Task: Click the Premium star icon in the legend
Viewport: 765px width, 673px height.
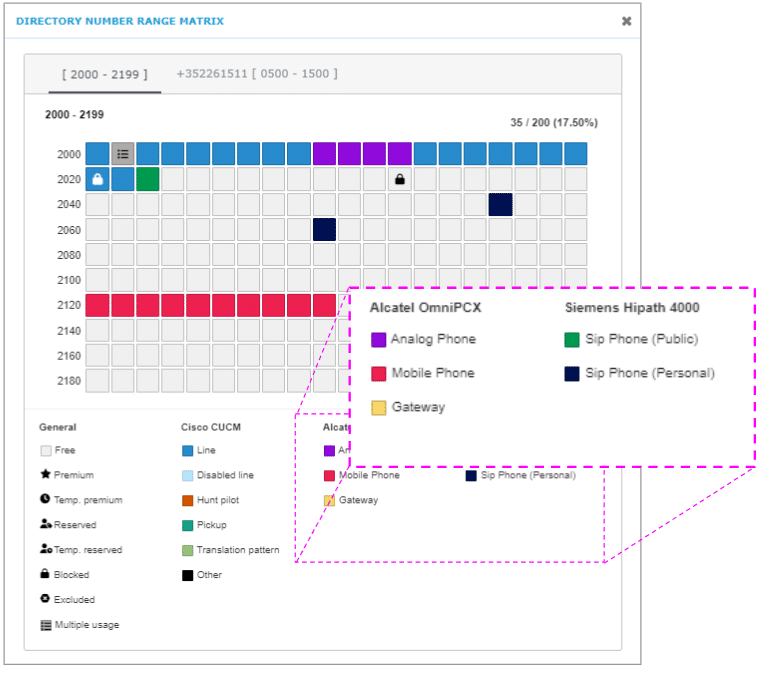Action: [45, 475]
